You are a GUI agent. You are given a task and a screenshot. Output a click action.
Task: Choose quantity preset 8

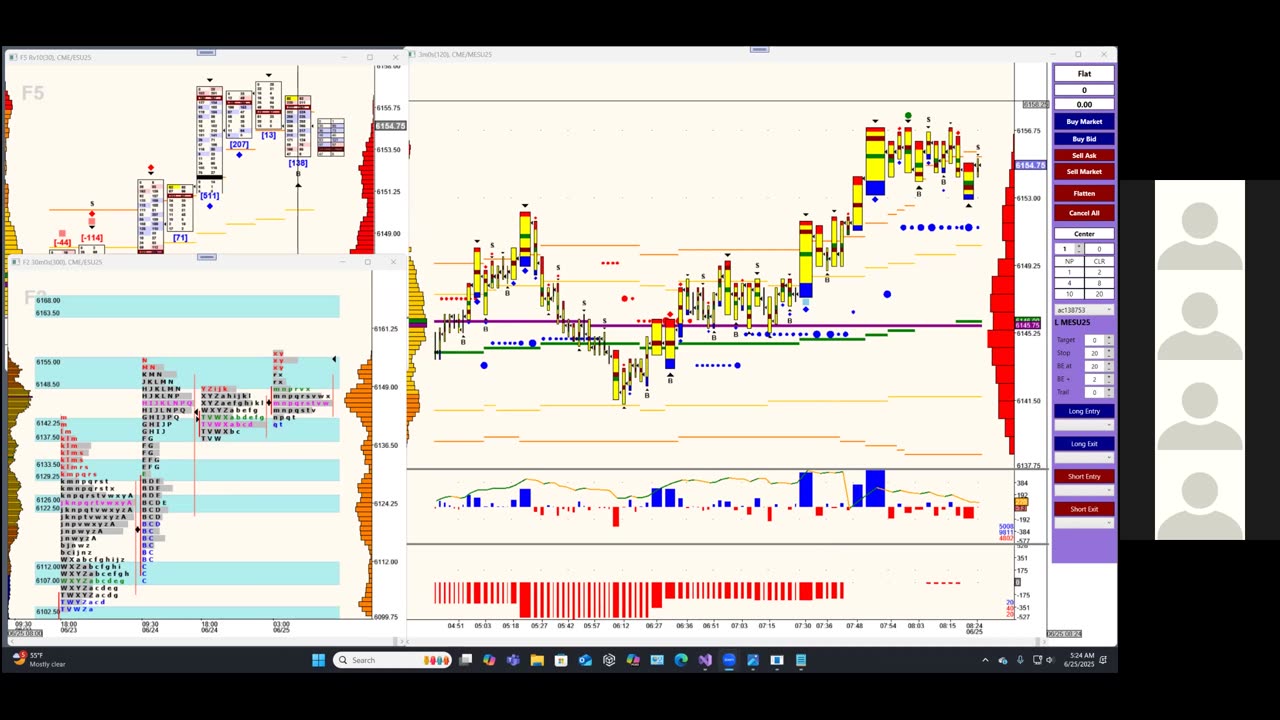(1099, 283)
